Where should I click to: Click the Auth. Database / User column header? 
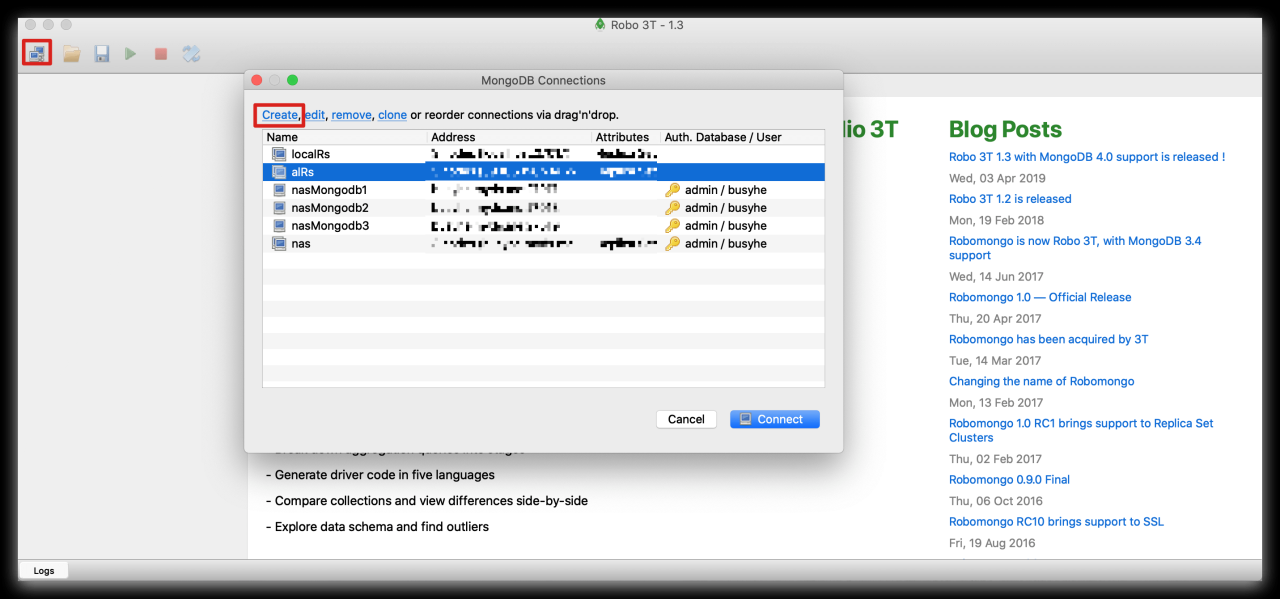(x=742, y=137)
